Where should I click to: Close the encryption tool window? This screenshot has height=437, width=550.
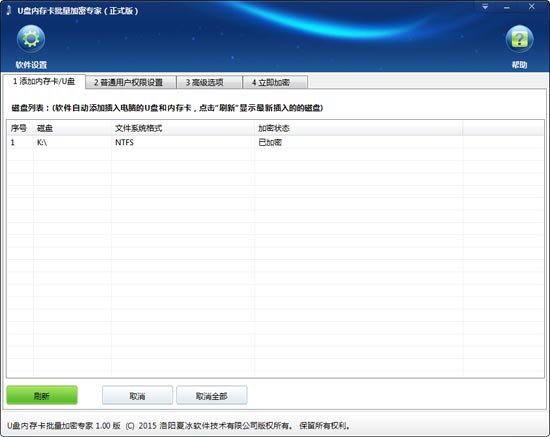click(532, 7)
